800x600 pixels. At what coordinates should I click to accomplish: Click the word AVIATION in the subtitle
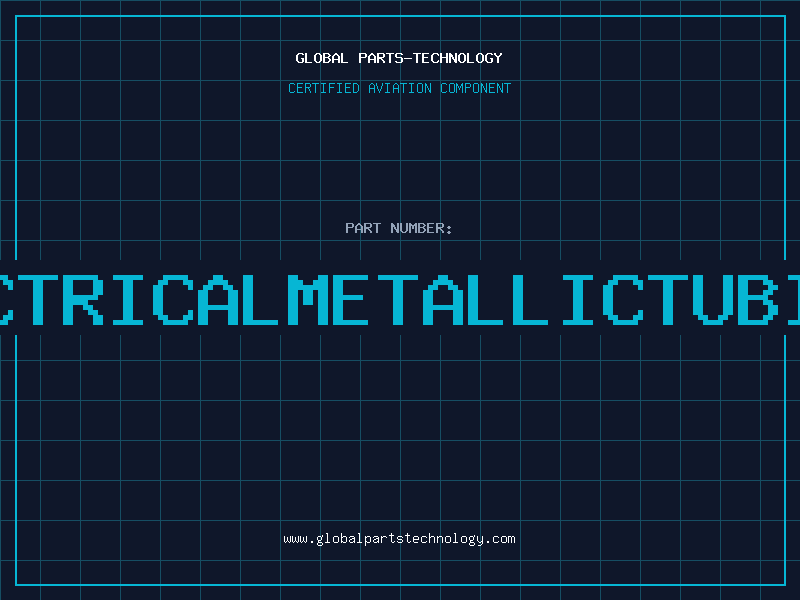400,88
